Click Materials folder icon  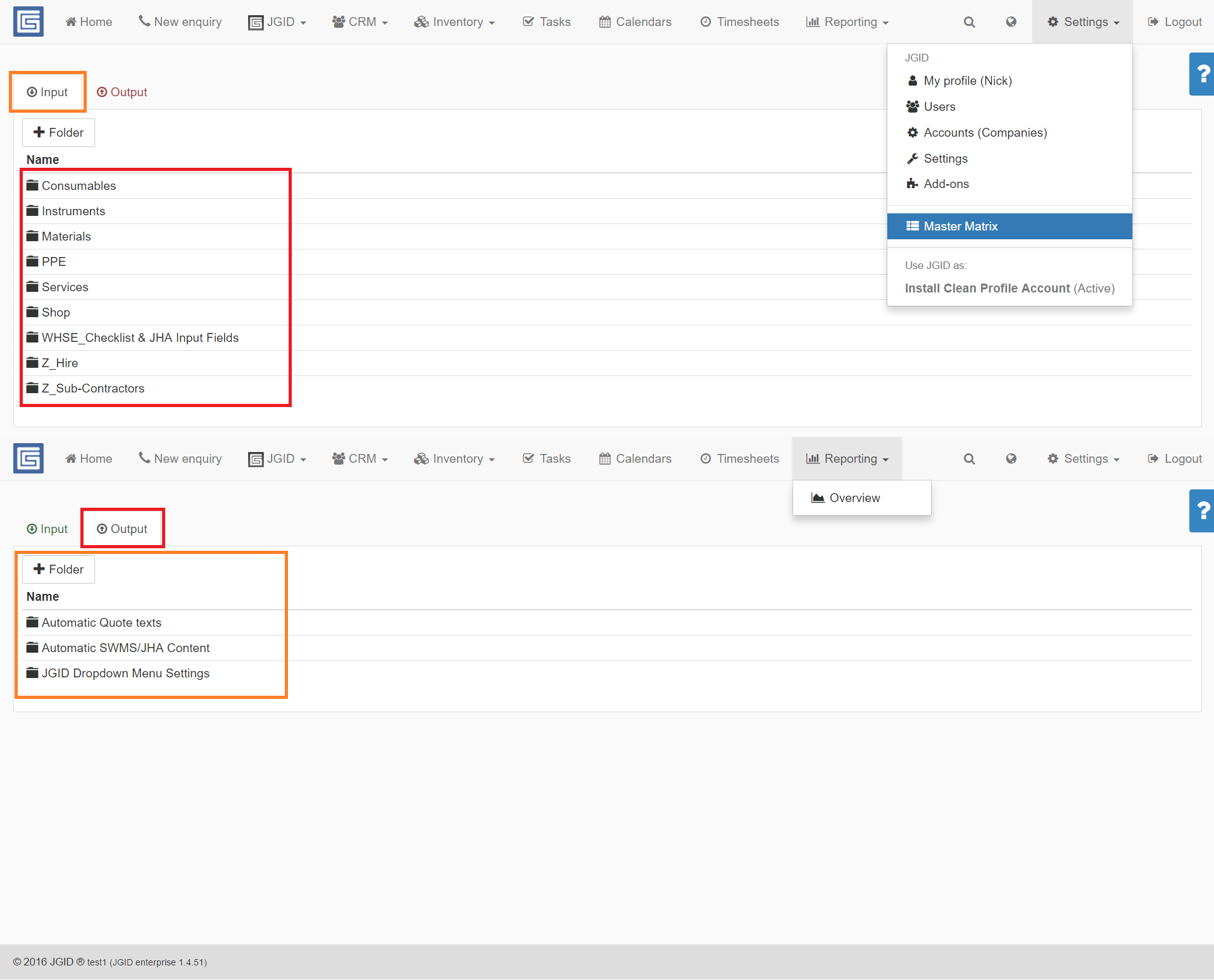tap(32, 236)
